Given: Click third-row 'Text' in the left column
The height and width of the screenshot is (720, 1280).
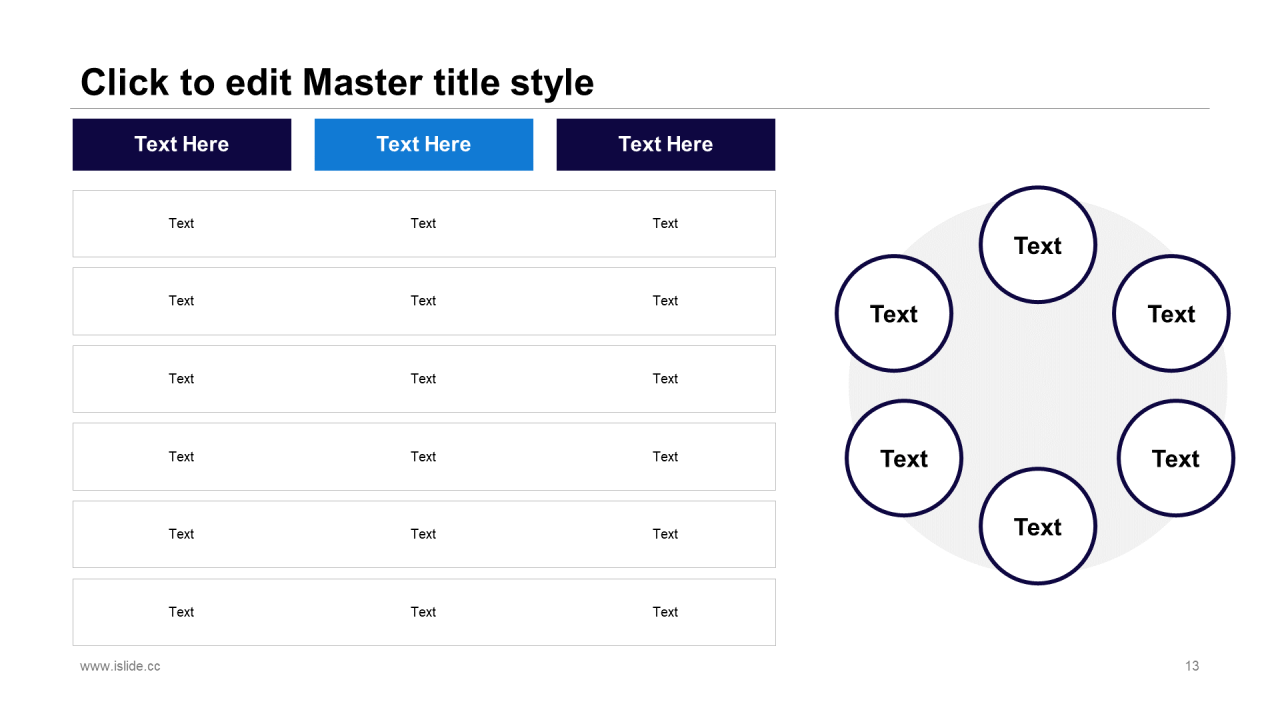Looking at the screenshot, I should [181, 378].
